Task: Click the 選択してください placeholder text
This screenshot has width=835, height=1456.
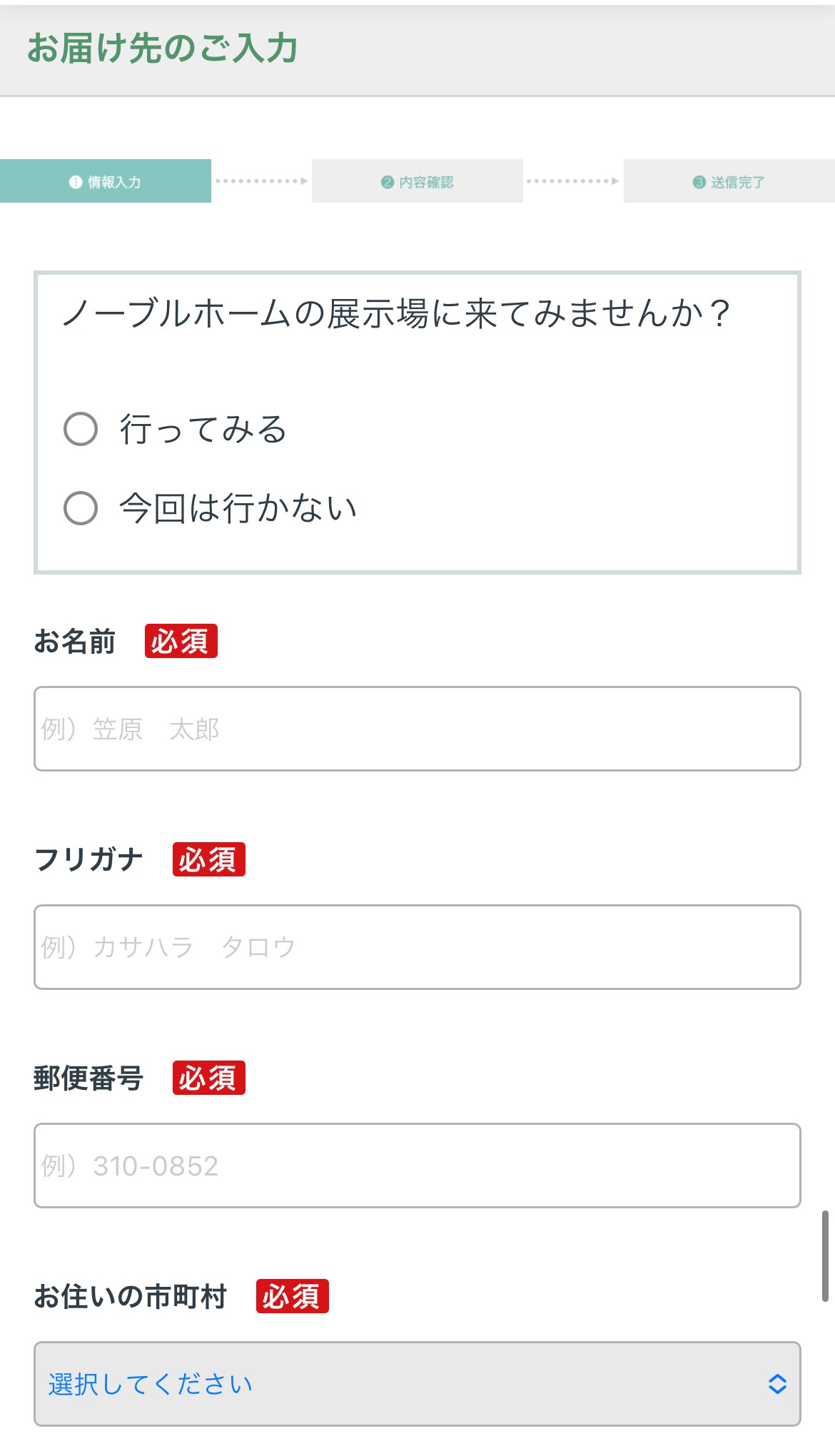Action: (x=151, y=1384)
